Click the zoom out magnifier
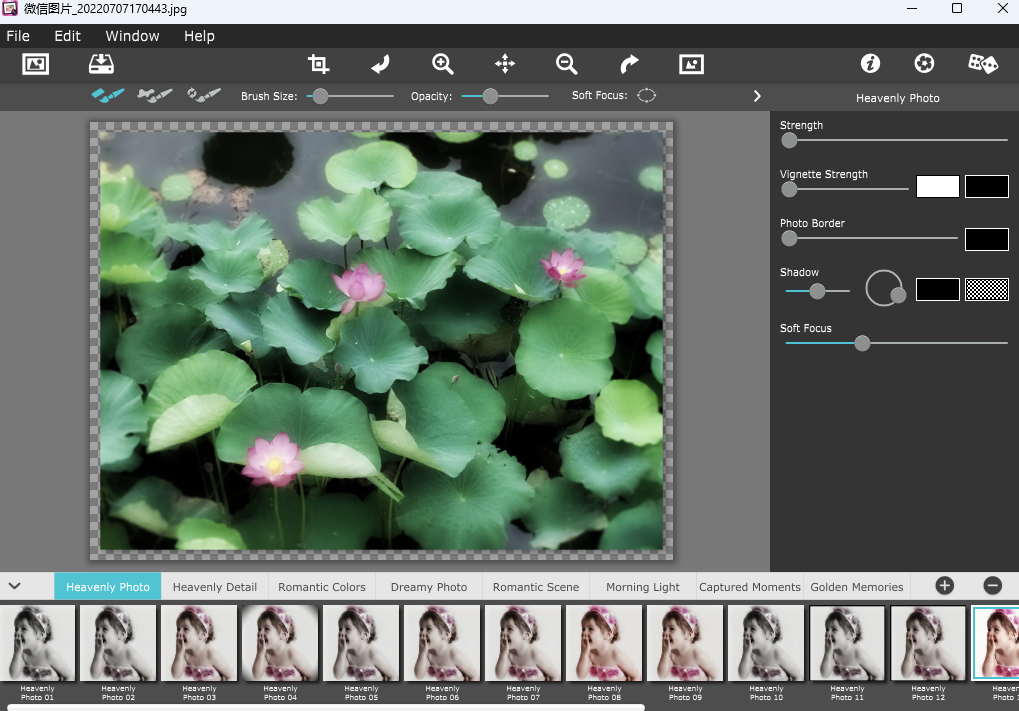Viewport: 1019px width, 711px height. pos(567,64)
